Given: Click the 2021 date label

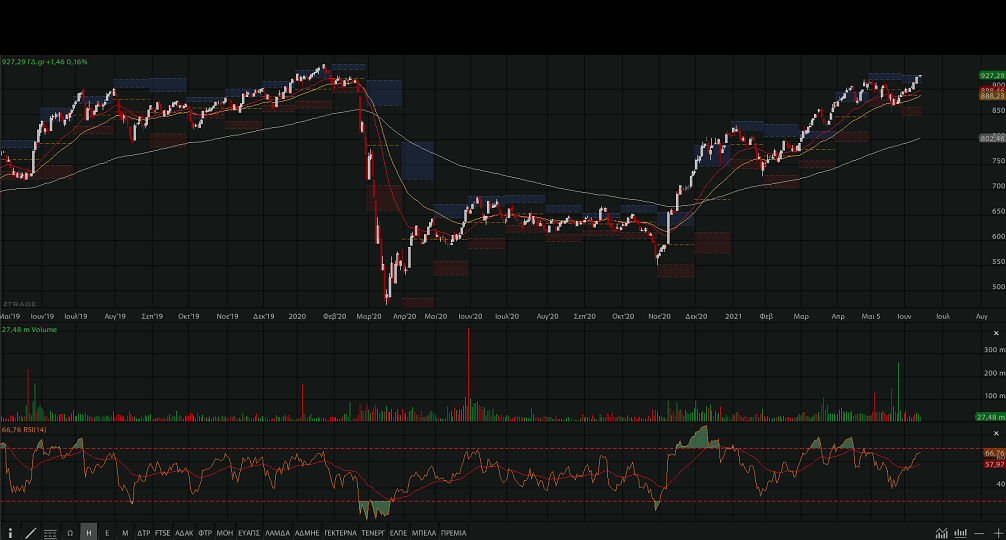Looking at the screenshot, I should (733, 316).
